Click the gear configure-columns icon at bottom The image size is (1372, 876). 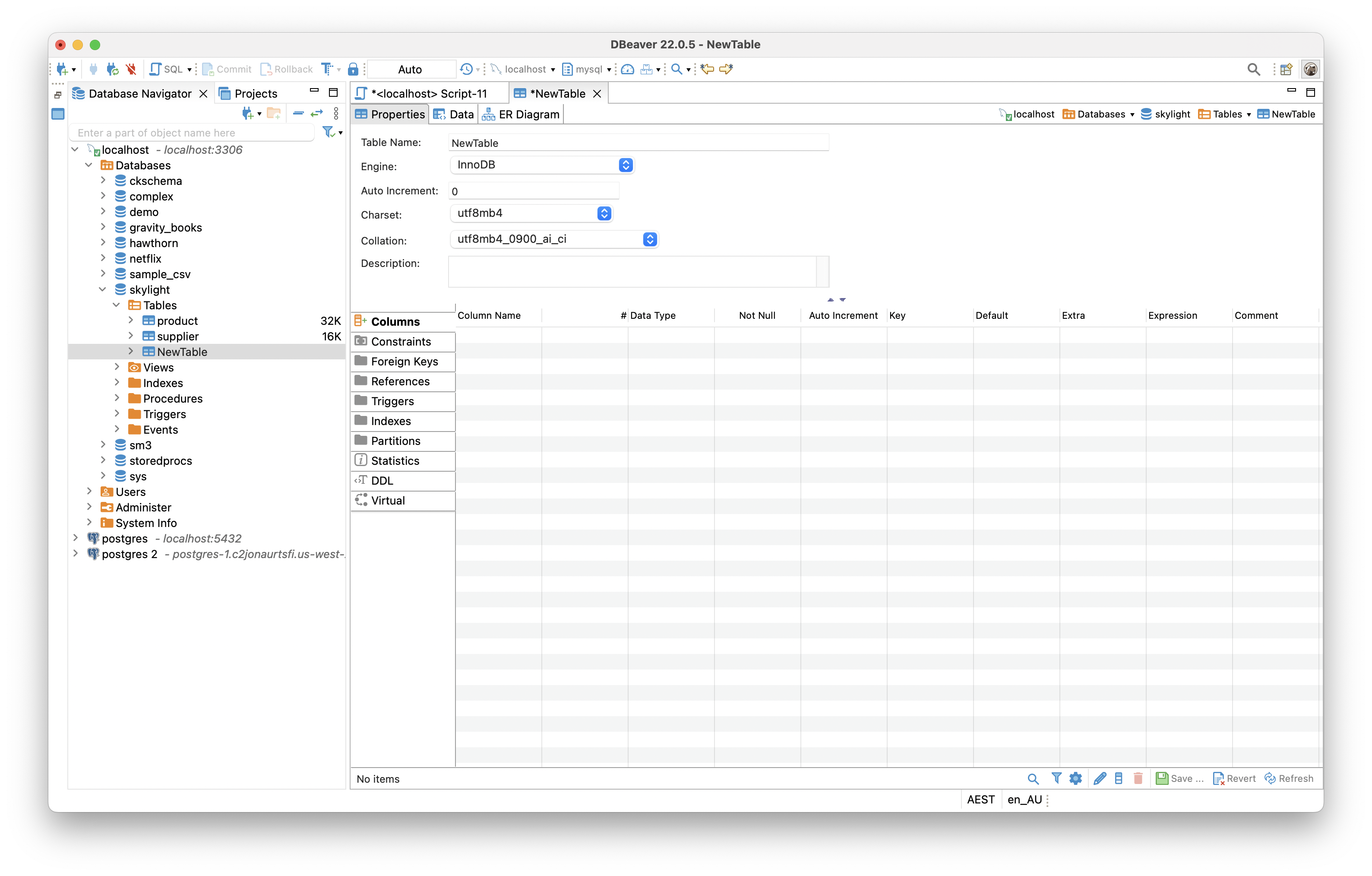point(1075,778)
